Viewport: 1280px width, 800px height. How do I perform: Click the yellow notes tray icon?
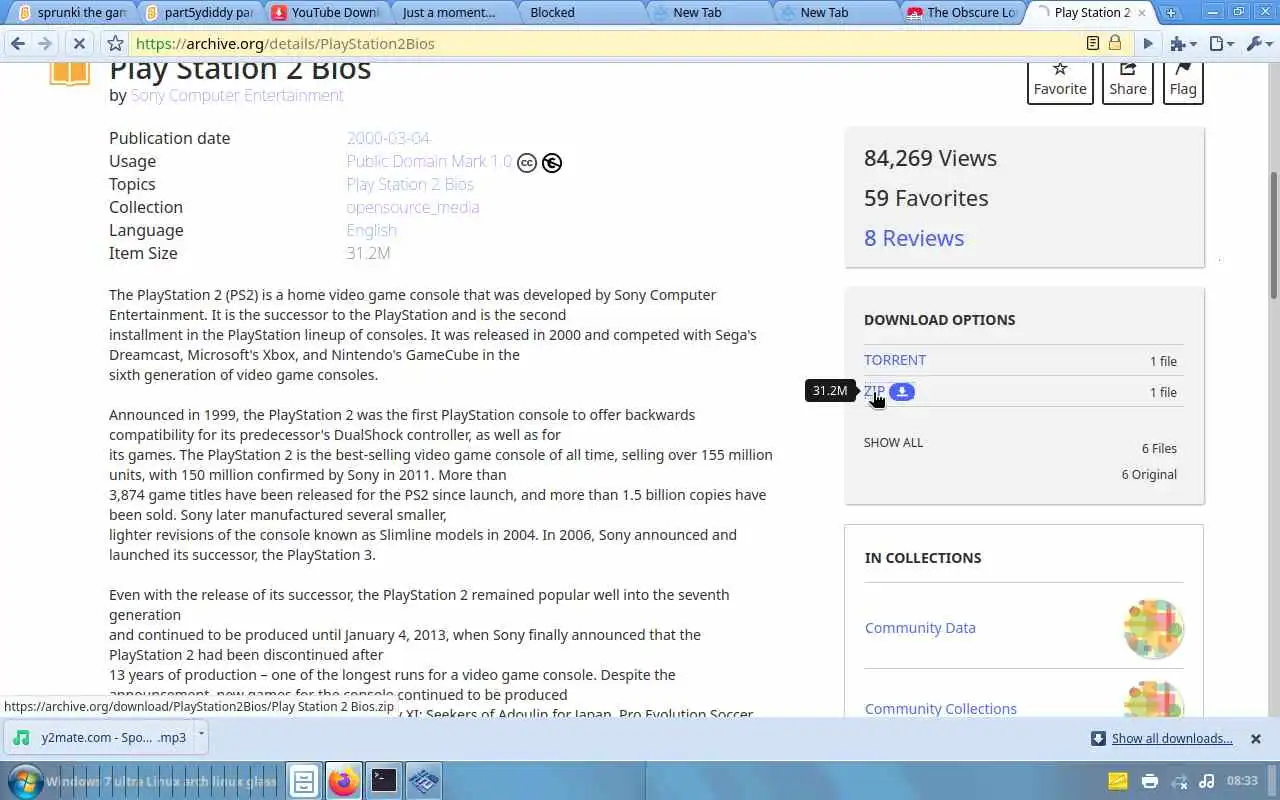coord(1118,781)
